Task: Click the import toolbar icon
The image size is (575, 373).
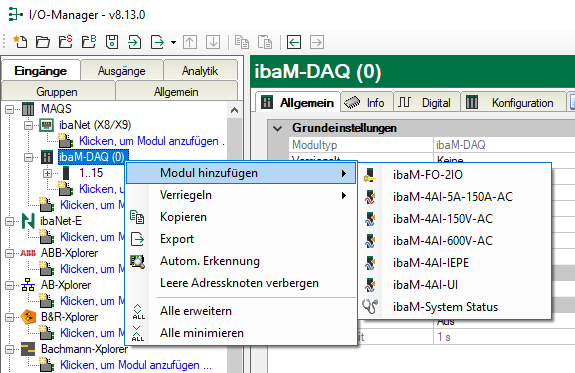Action: 135,42
